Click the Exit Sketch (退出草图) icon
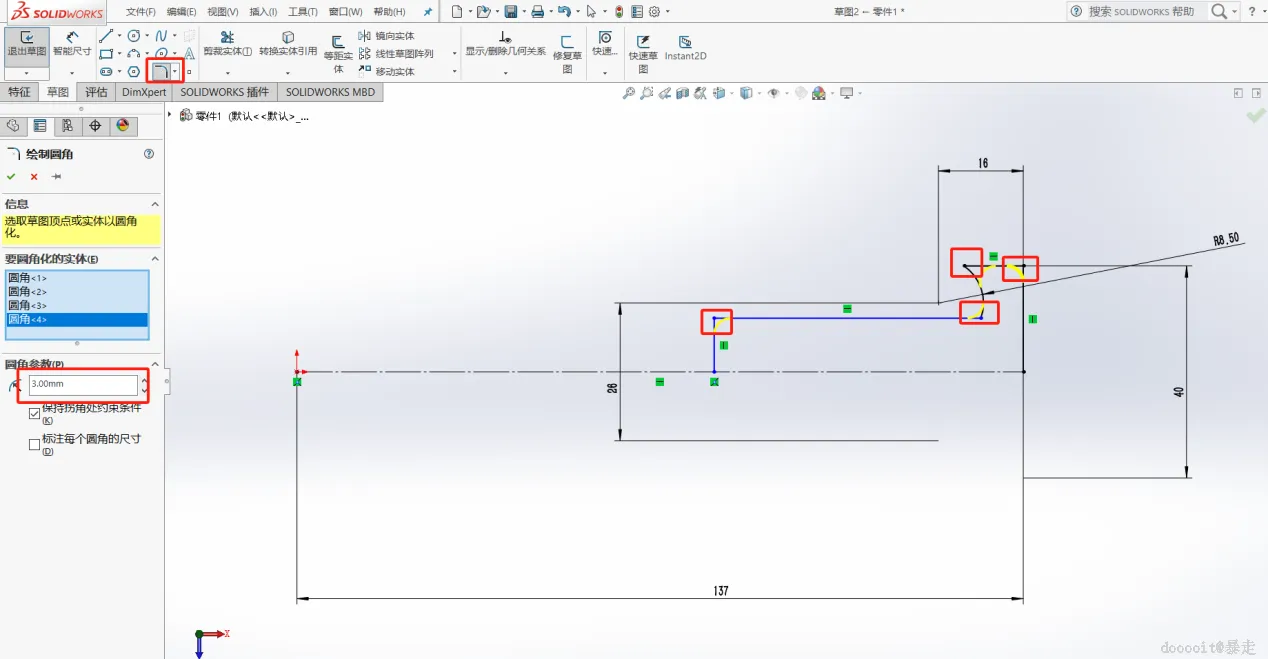1268x659 pixels. [27, 44]
